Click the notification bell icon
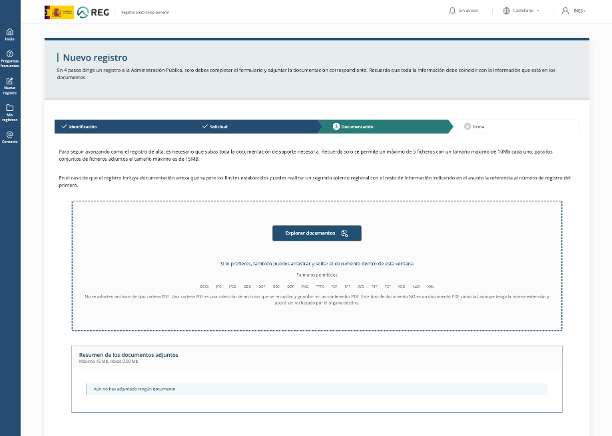 [x=452, y=10]
